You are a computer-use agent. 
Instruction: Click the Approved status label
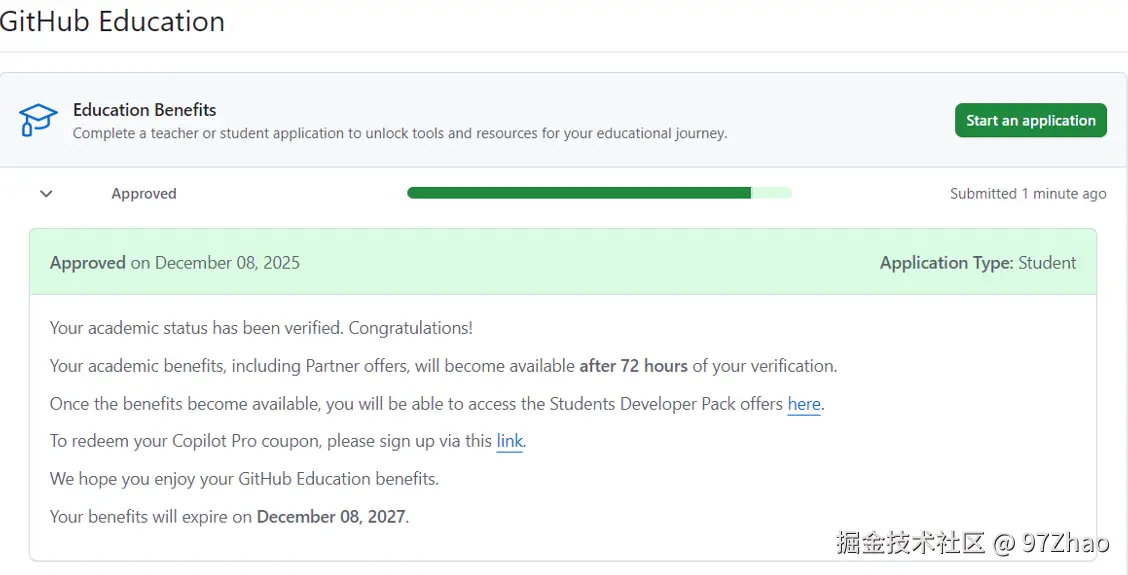(144, 194)
